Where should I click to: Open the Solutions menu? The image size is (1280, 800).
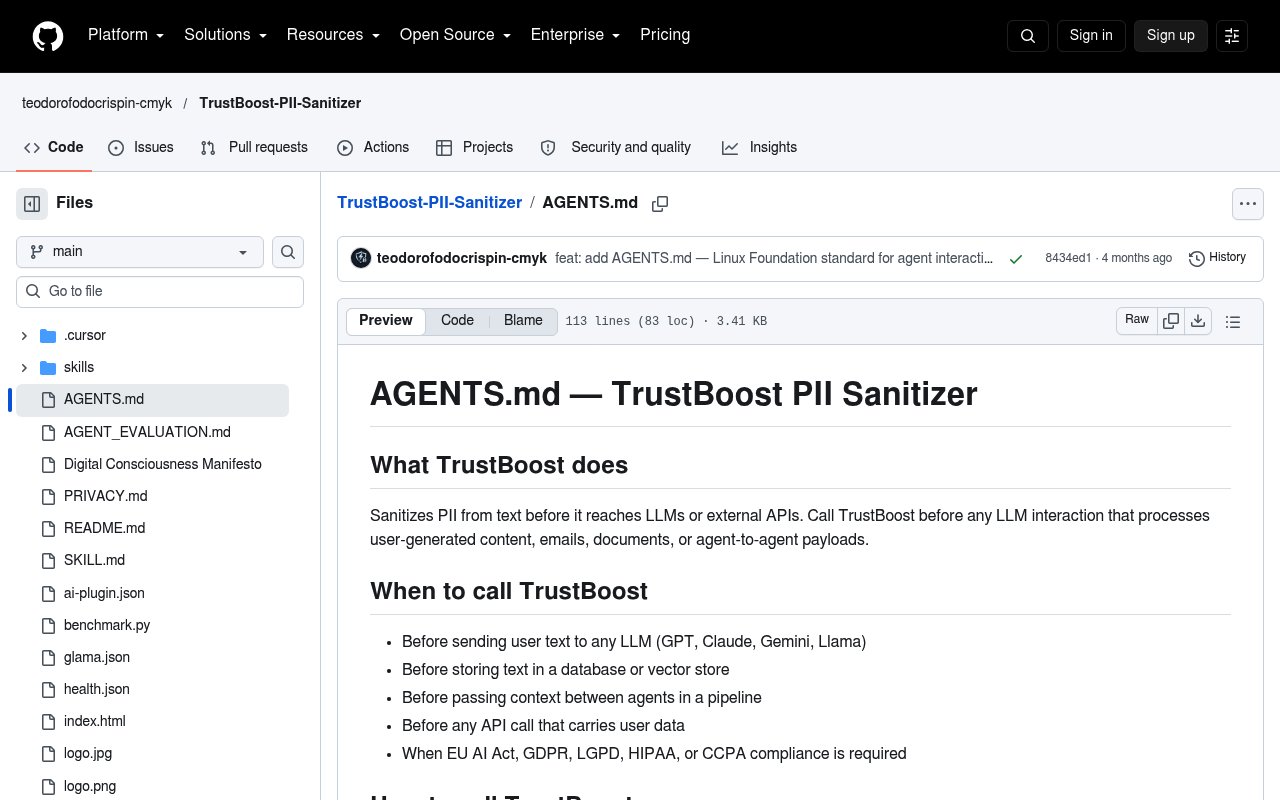pyautogui.click(x=225, y=35)
